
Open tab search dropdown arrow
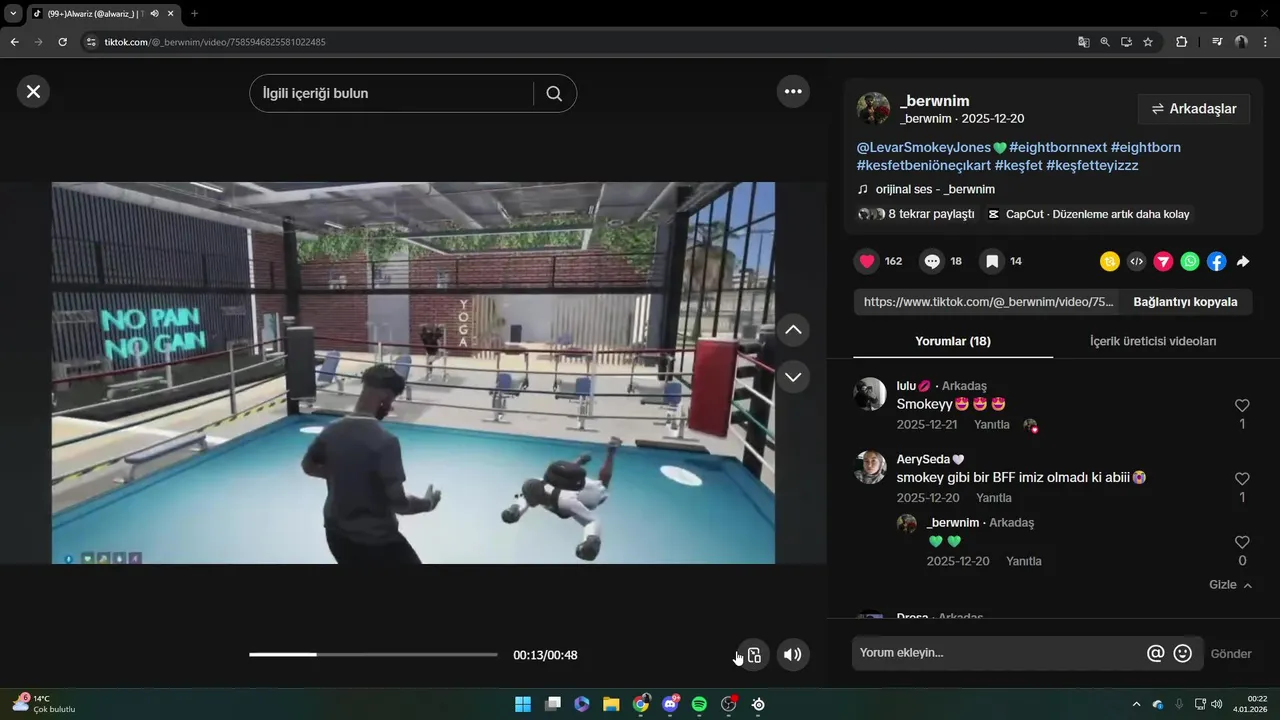13,13
